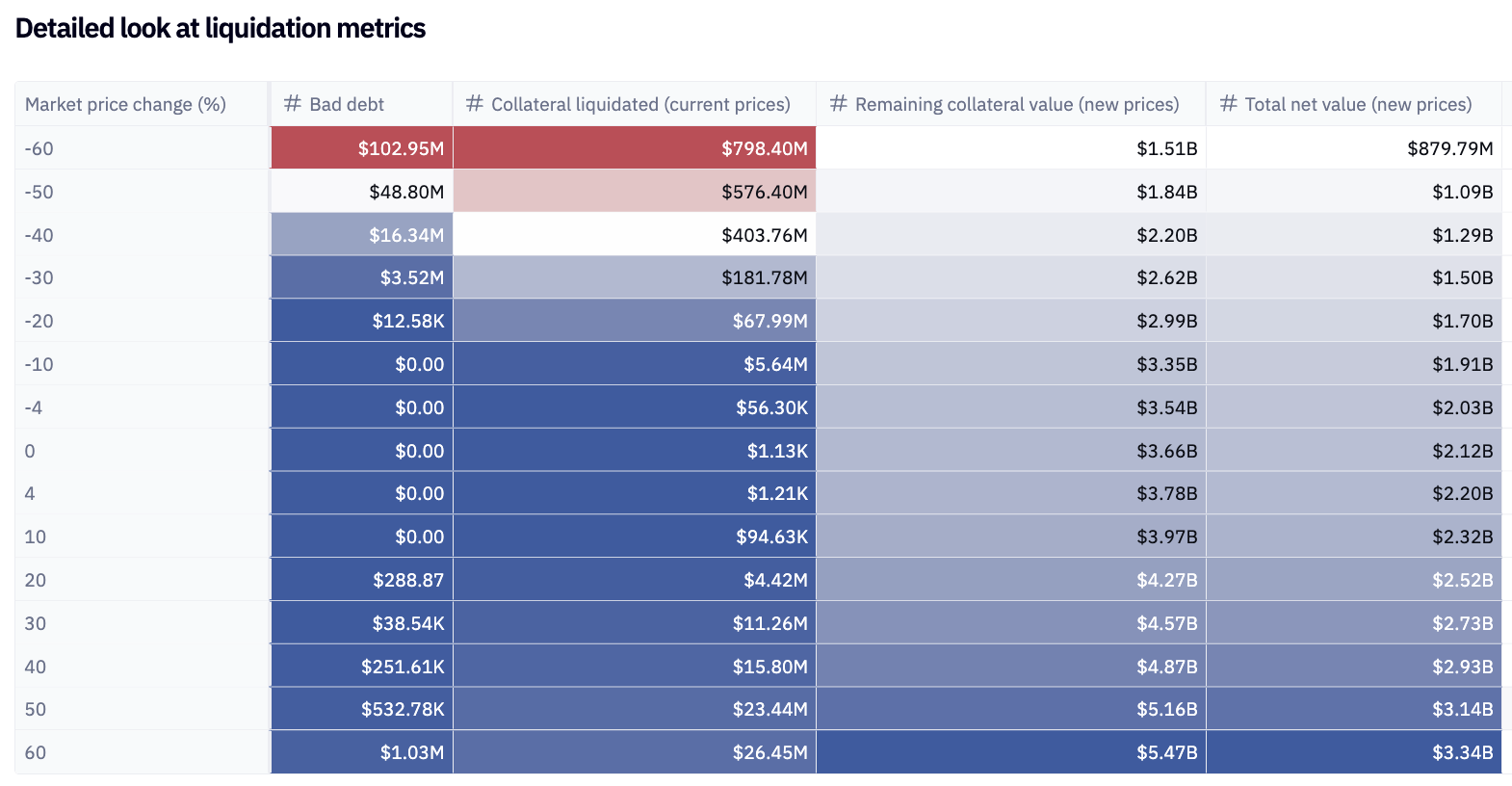Screen dimensions: 1512x786
Task: Select the Total net value (new prices) header text
Action: coord(1358,104)
